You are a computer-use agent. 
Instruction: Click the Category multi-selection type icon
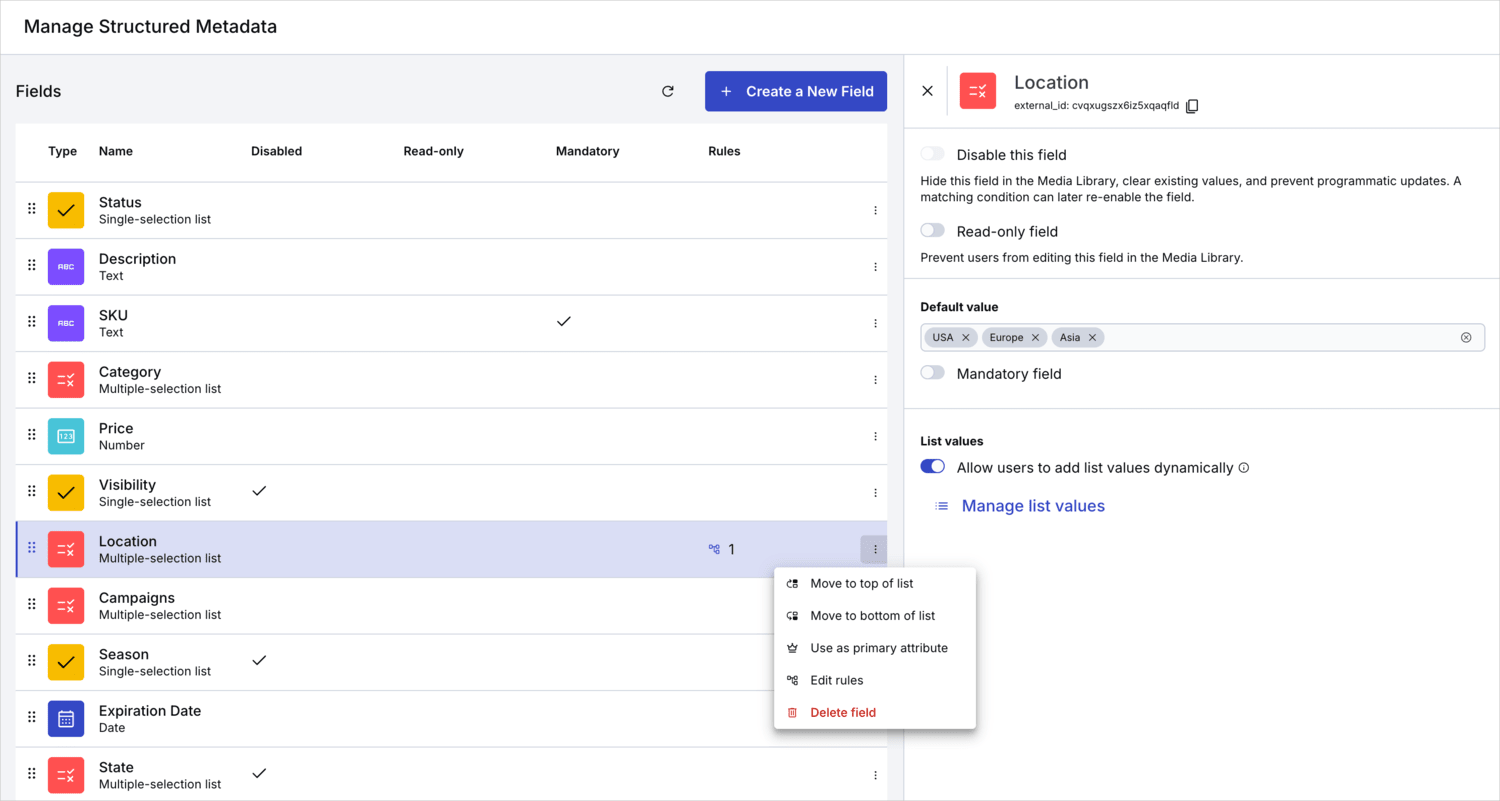(x=66, y=380)
